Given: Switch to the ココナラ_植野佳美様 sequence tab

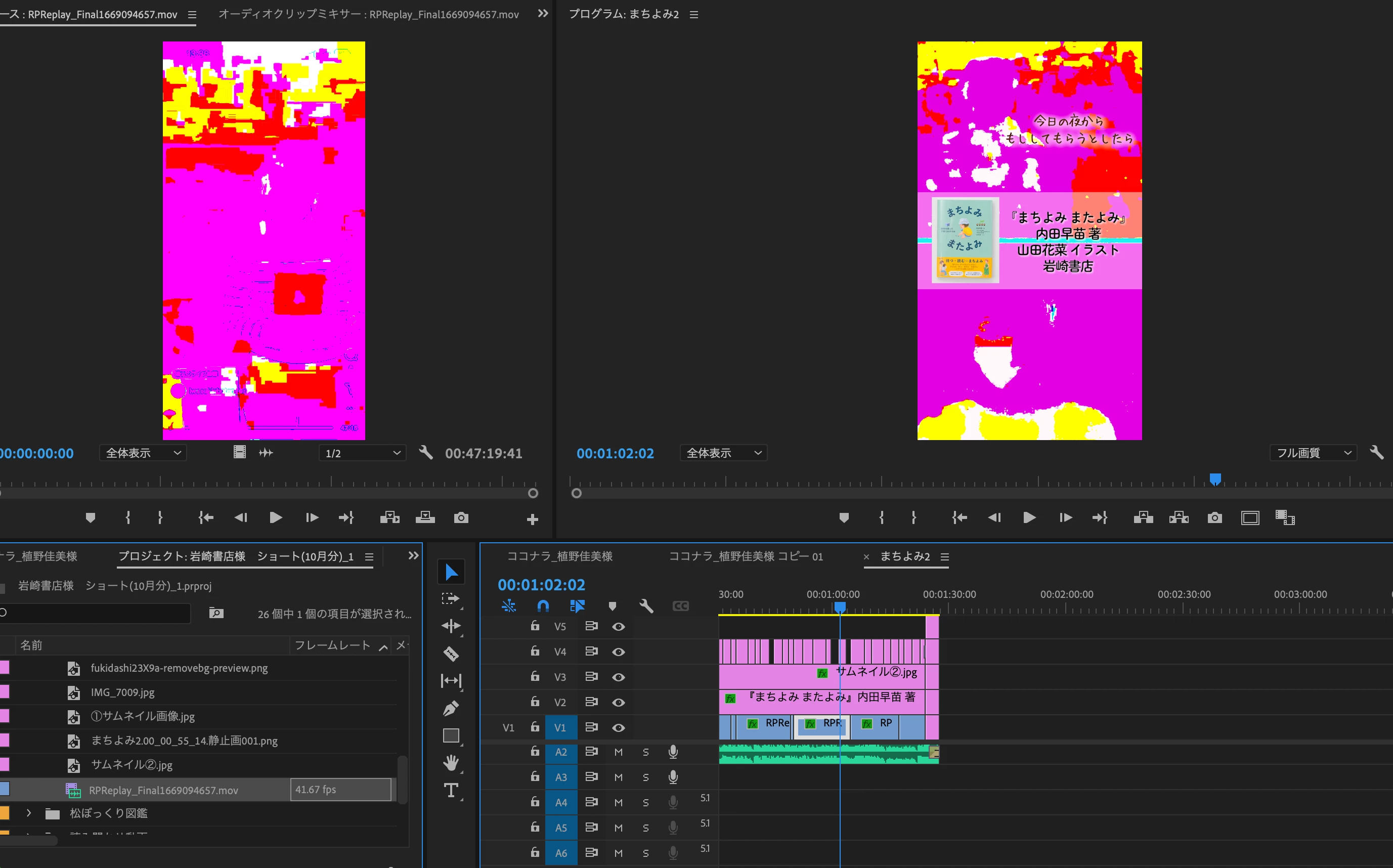Looking at the screenshot, I should 559,556.
